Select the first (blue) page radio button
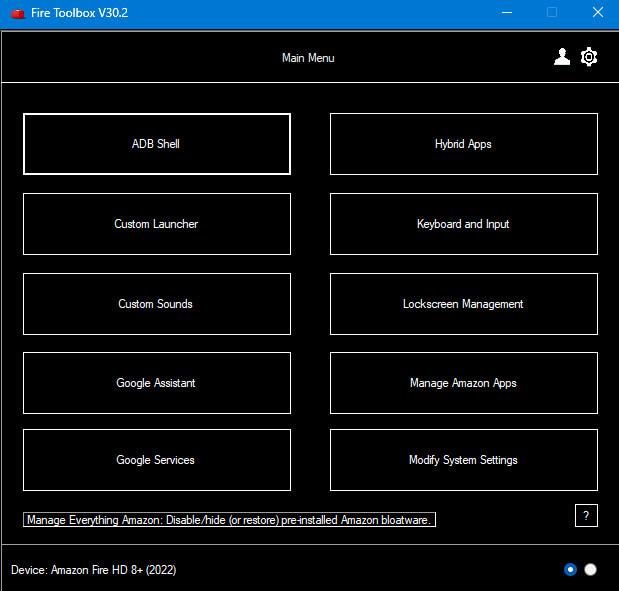Viewport: 619px width, 591px height. click(570, 569)
